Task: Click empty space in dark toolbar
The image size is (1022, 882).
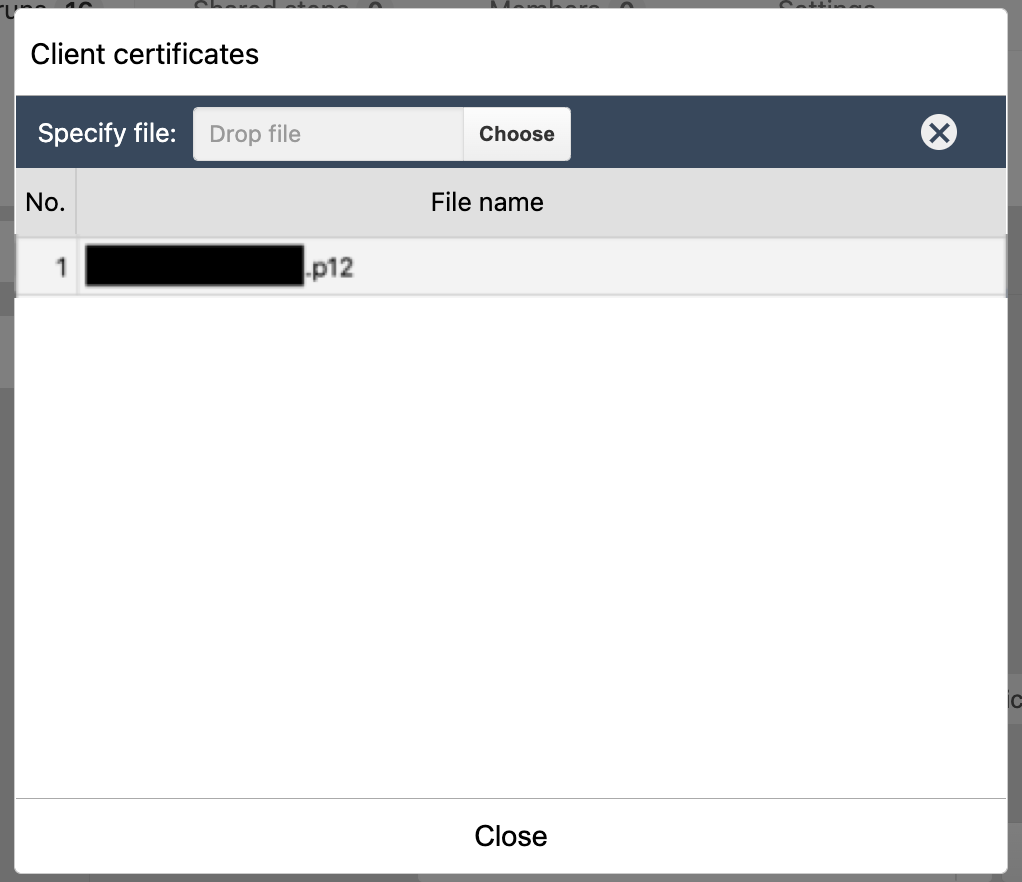Action: click(x=740, y=133)
